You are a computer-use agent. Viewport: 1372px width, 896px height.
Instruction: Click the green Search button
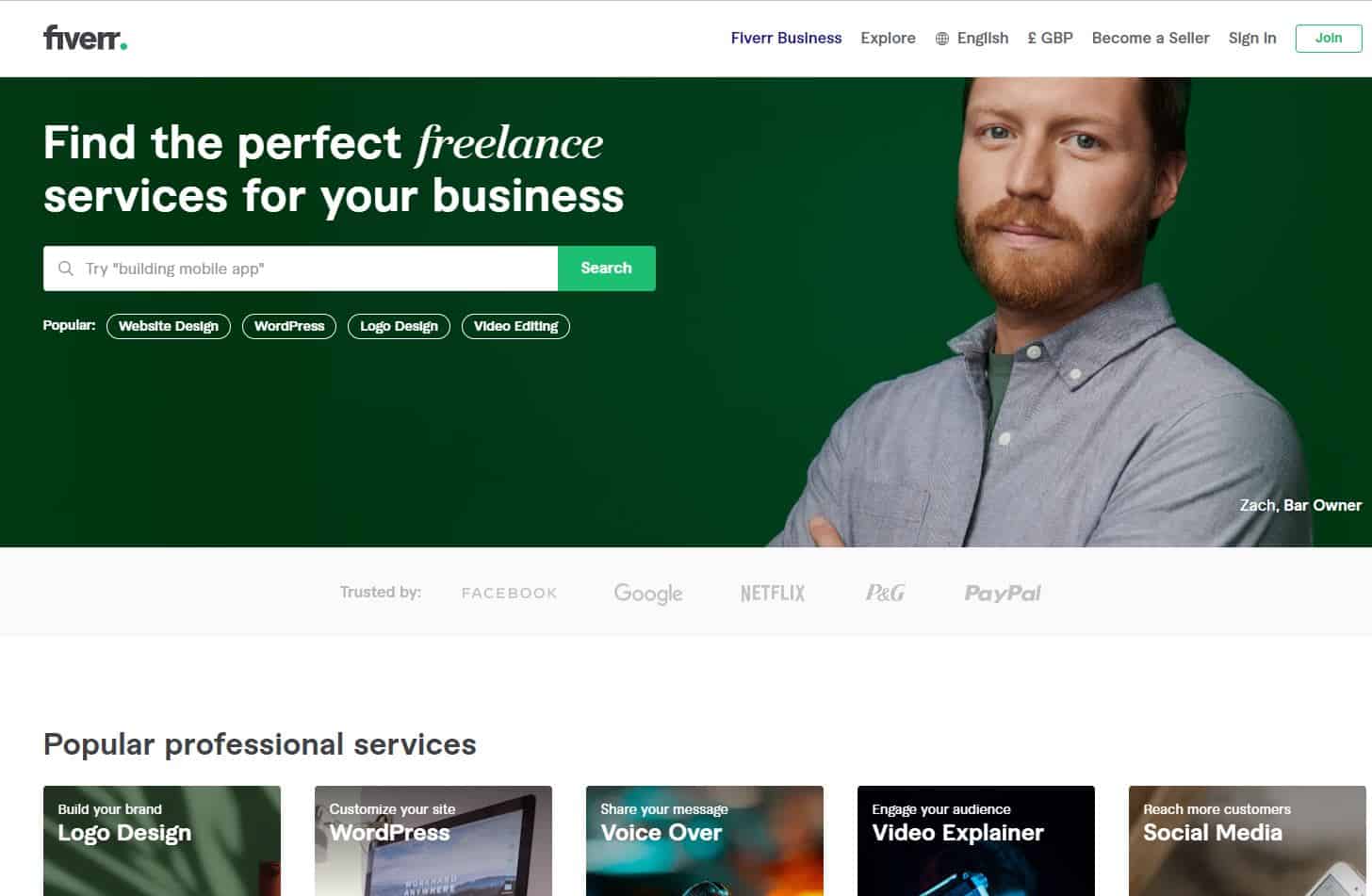pos(606,269)
